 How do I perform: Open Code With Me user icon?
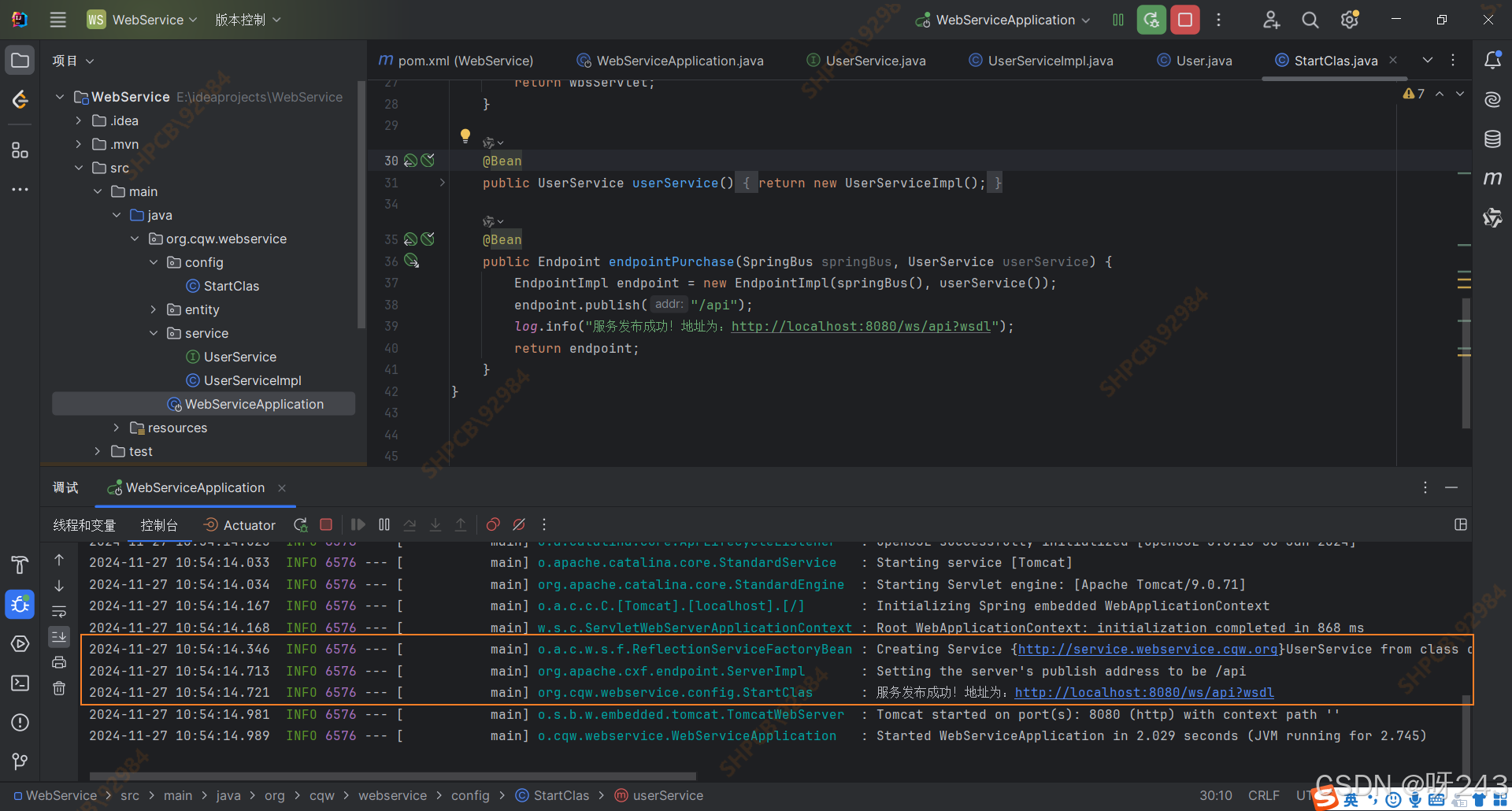1271,20
